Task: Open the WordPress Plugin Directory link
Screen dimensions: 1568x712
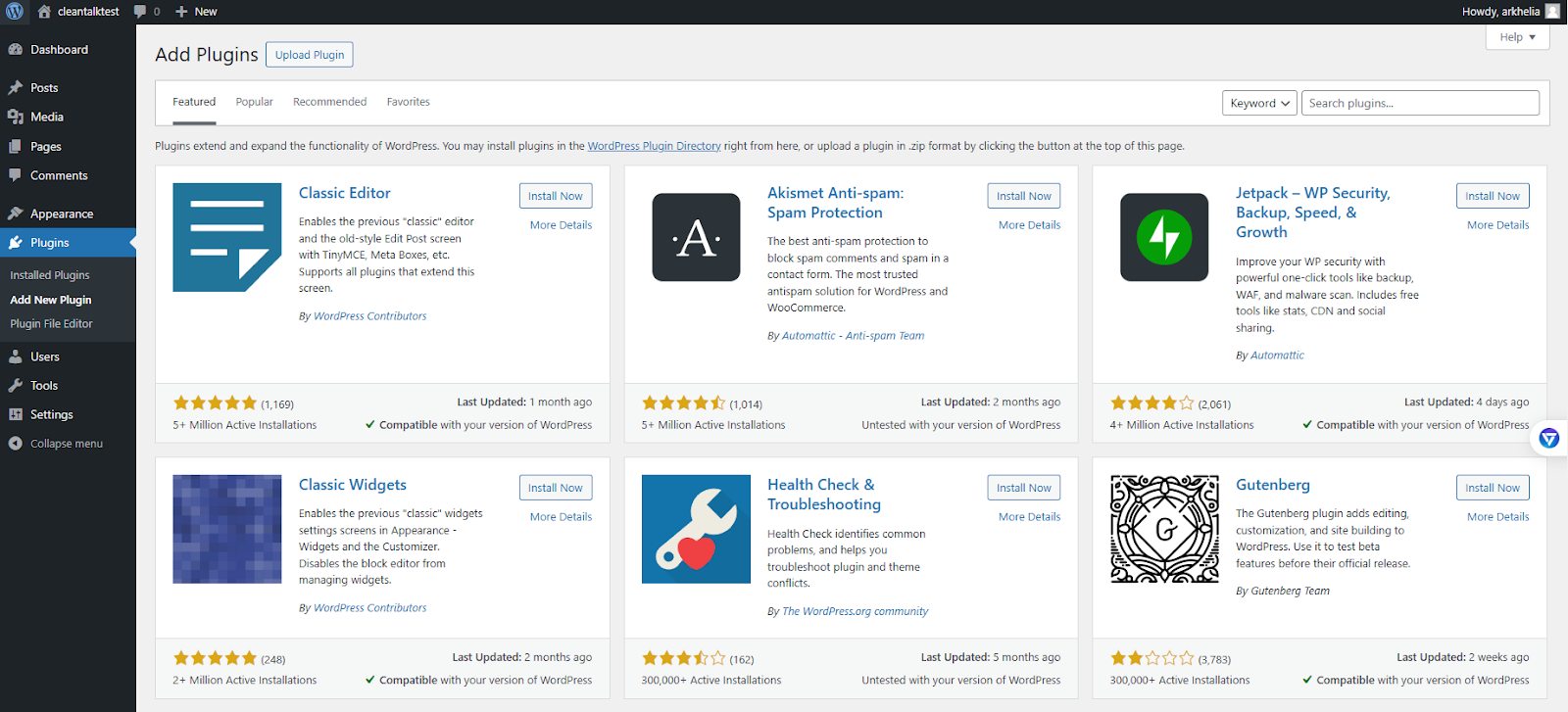Action: (654, 146)
